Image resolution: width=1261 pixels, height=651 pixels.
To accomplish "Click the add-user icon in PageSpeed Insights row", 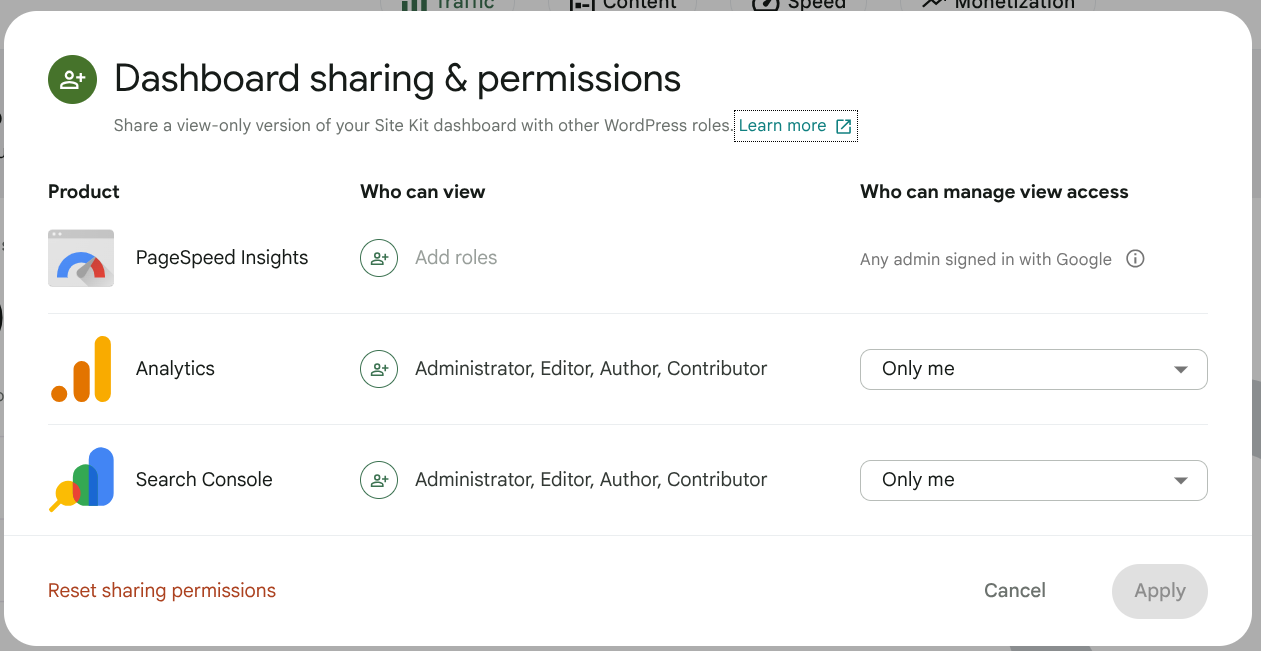I will [x=379, y=258].
